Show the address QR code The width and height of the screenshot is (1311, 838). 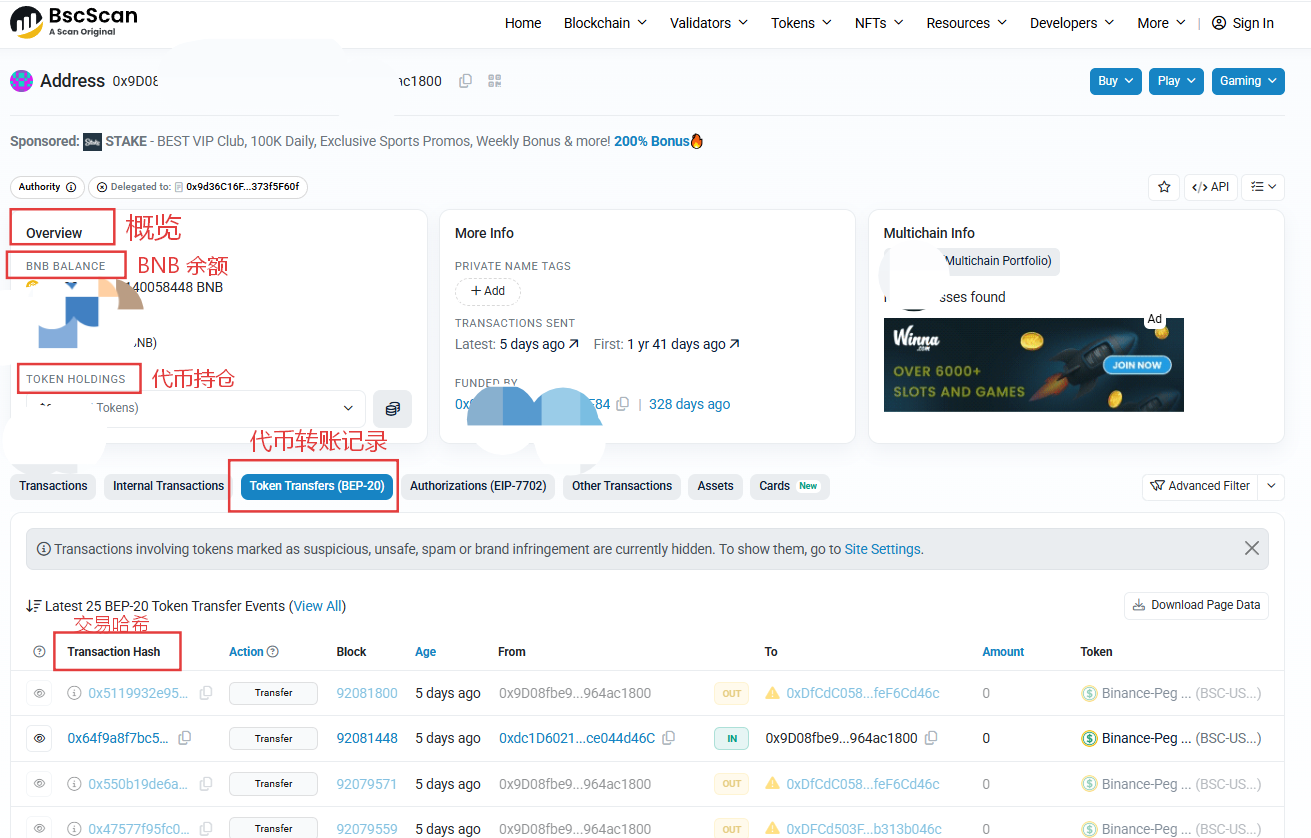[x=494, y=81]
